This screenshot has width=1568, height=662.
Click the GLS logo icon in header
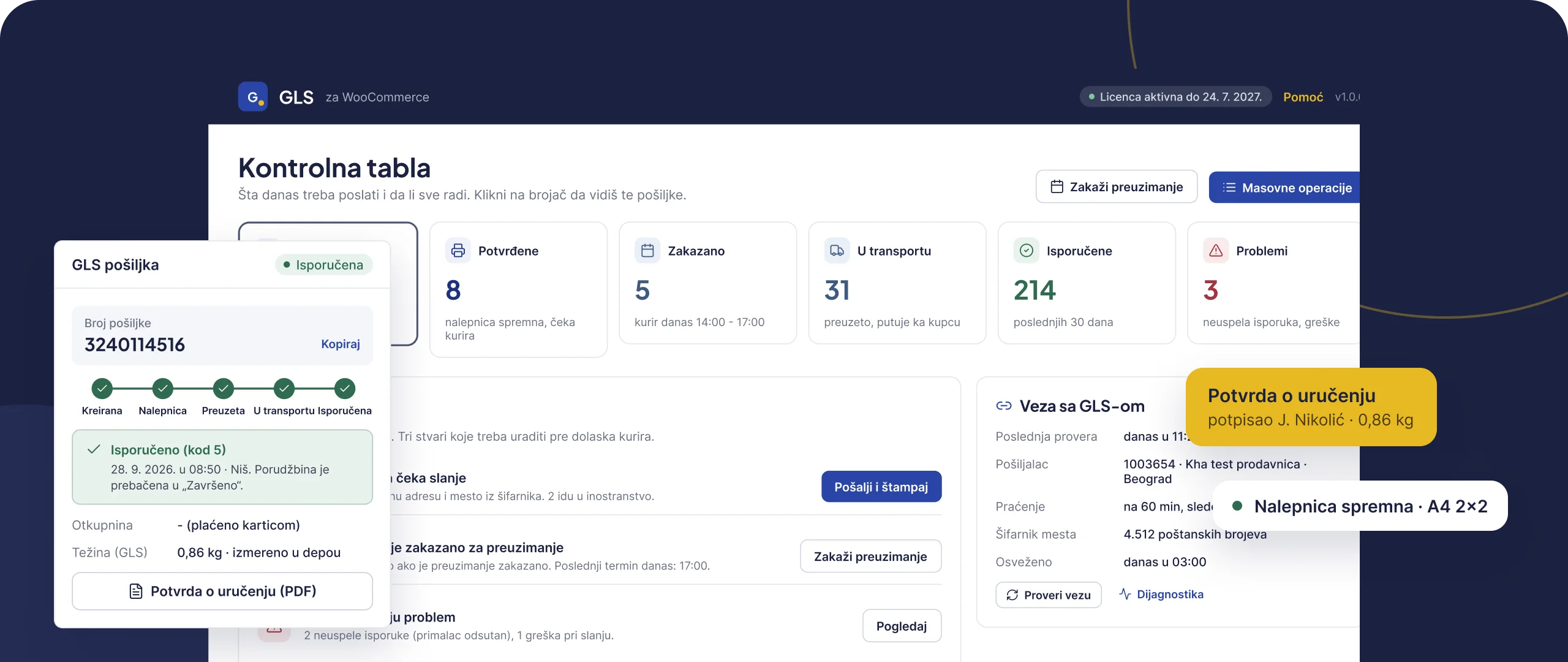pyautogui.click(x=253, y=97)
